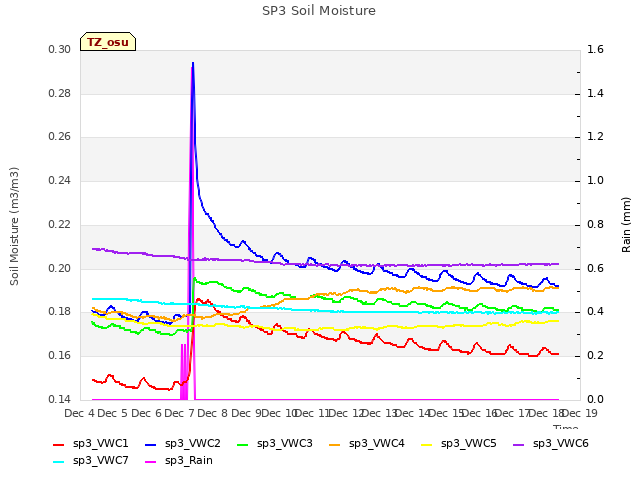Toggle sp3_VWC3 legend entry
The width and height of the screenshot is (640, 480).
(275, 444)
